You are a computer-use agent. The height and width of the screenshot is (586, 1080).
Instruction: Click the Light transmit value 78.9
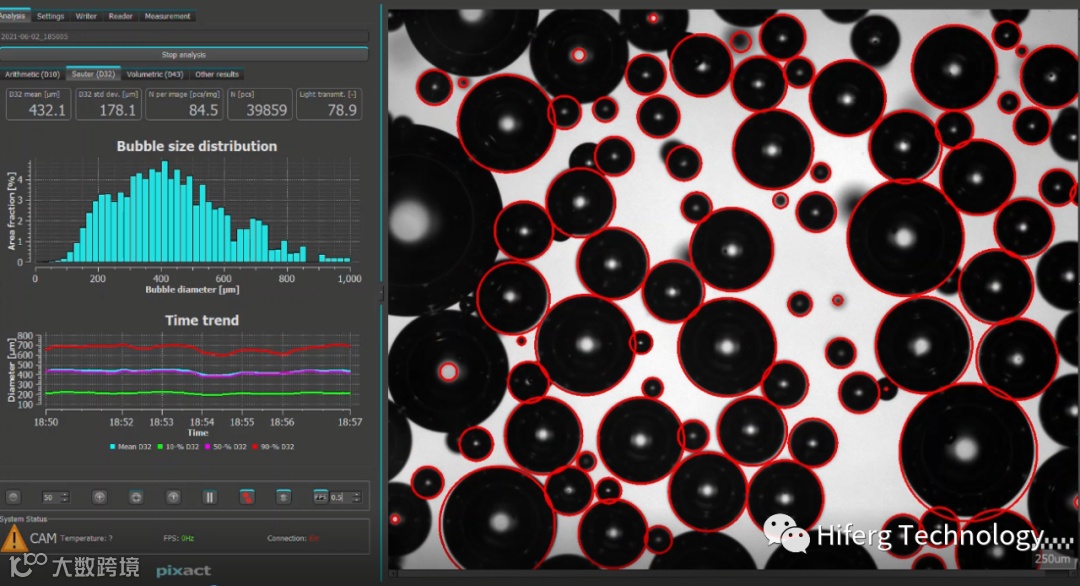(x=342, y=110)
